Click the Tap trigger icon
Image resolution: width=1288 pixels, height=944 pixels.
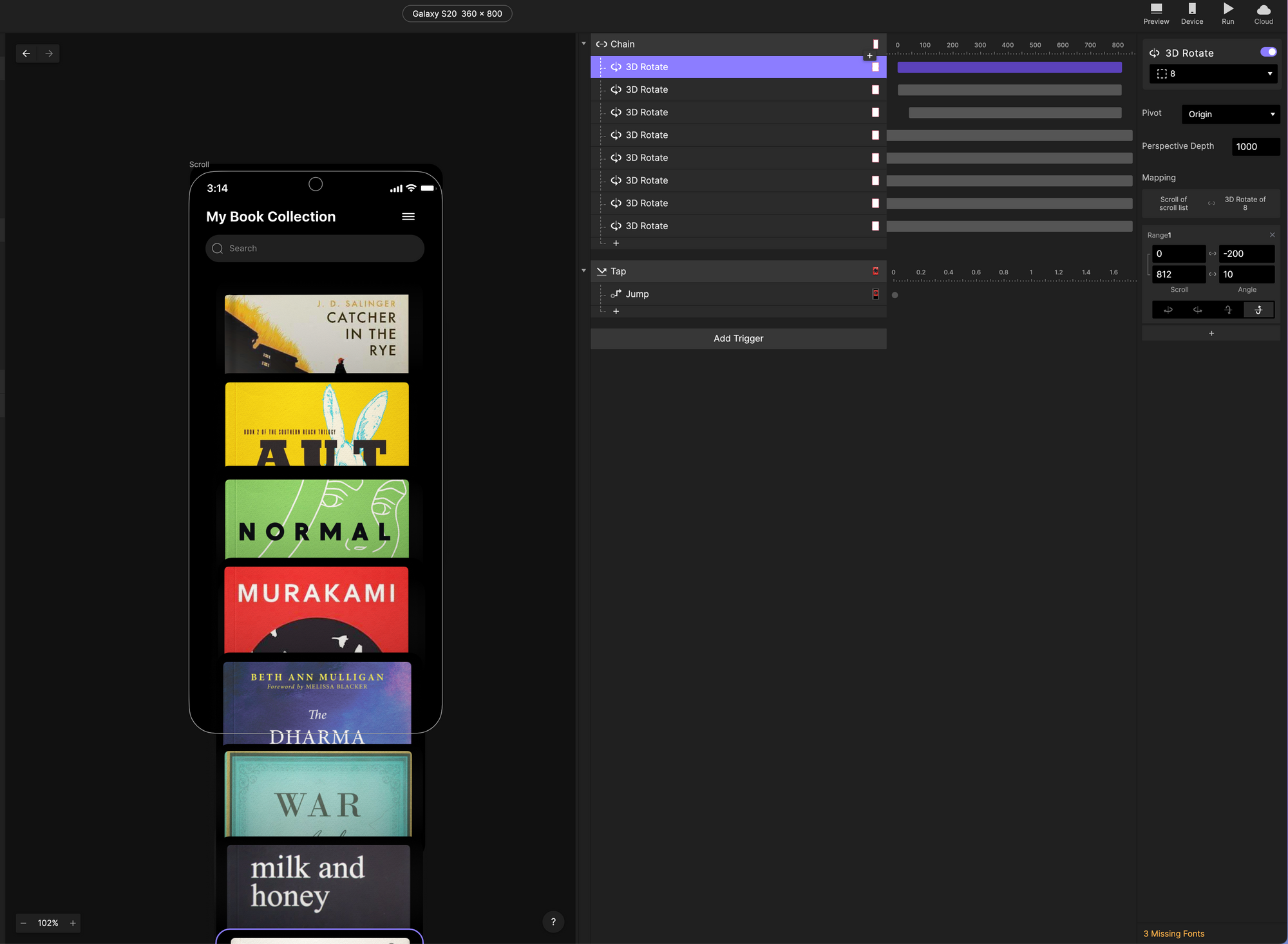pos(601,272)
